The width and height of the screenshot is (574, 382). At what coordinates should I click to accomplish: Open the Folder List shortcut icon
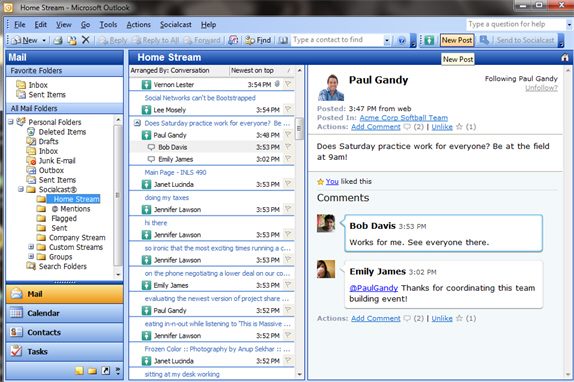coord(92,371)
